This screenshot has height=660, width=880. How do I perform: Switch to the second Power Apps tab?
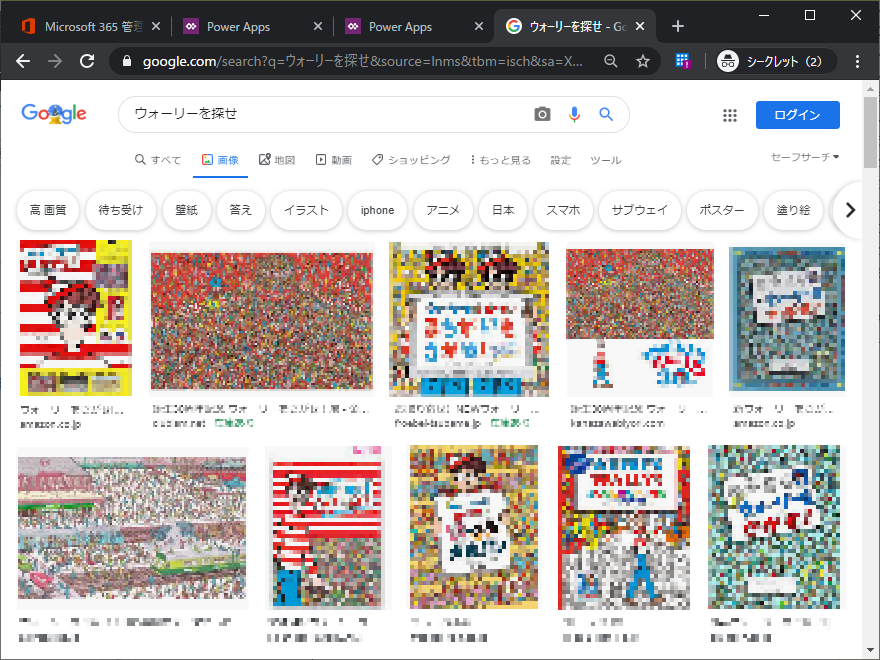(x=412, y=26)
